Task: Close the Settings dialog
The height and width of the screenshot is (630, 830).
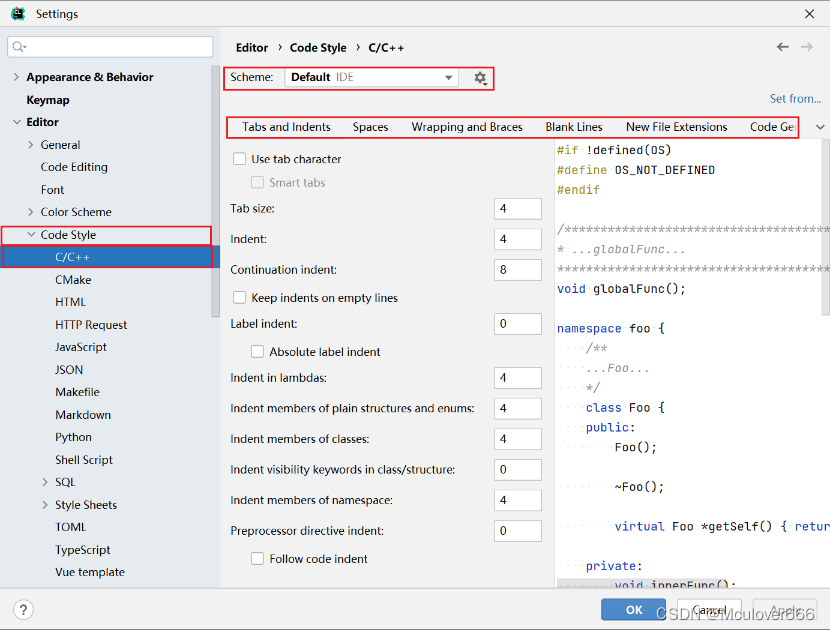Action: click(x=809, y=14)
